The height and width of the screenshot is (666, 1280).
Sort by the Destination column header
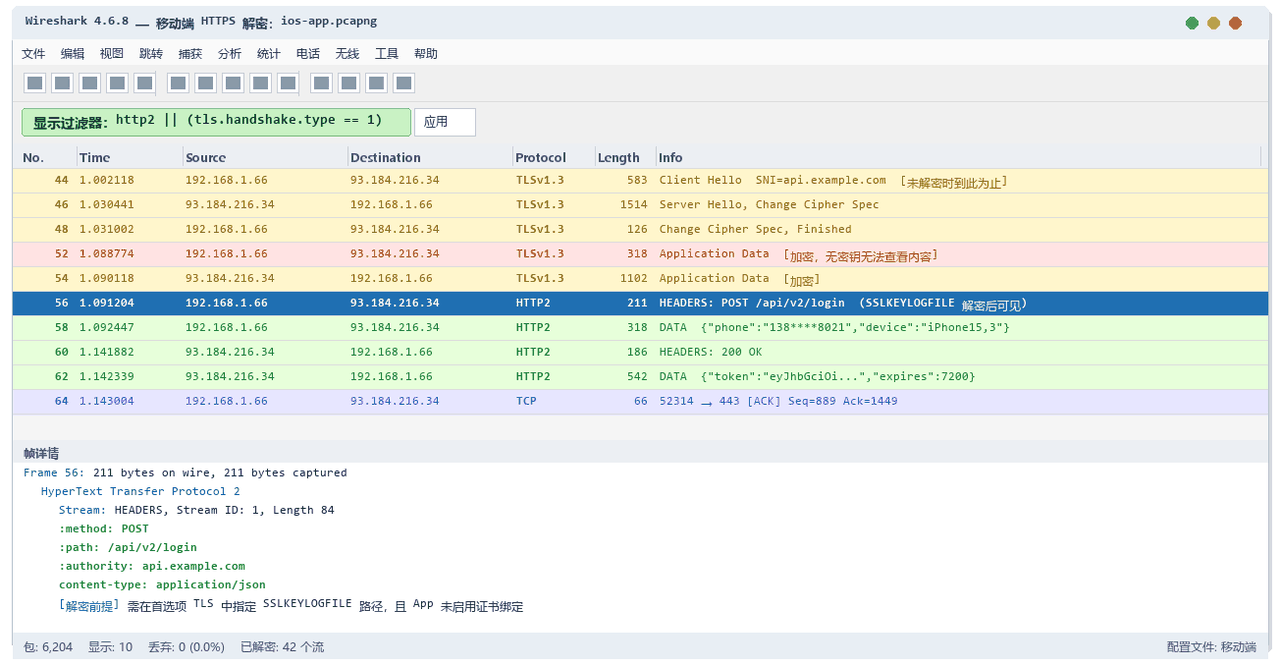click(386, 157)
